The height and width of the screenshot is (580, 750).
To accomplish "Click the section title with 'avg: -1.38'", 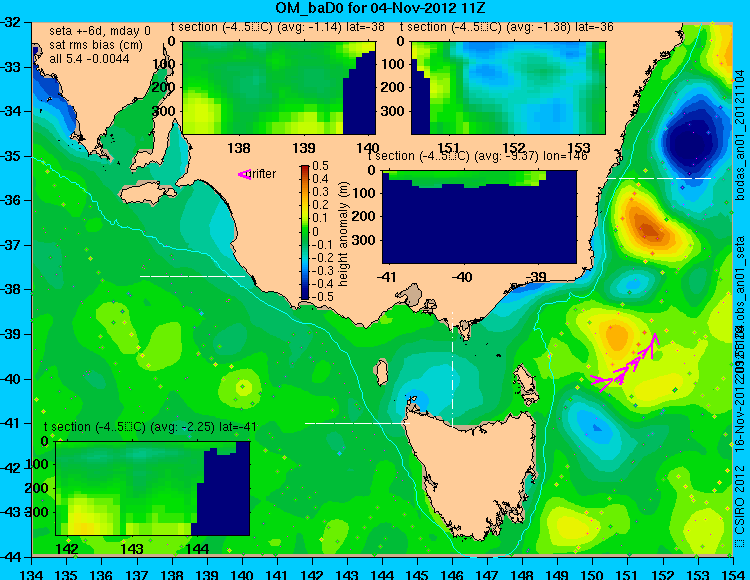I will (507, 27).
